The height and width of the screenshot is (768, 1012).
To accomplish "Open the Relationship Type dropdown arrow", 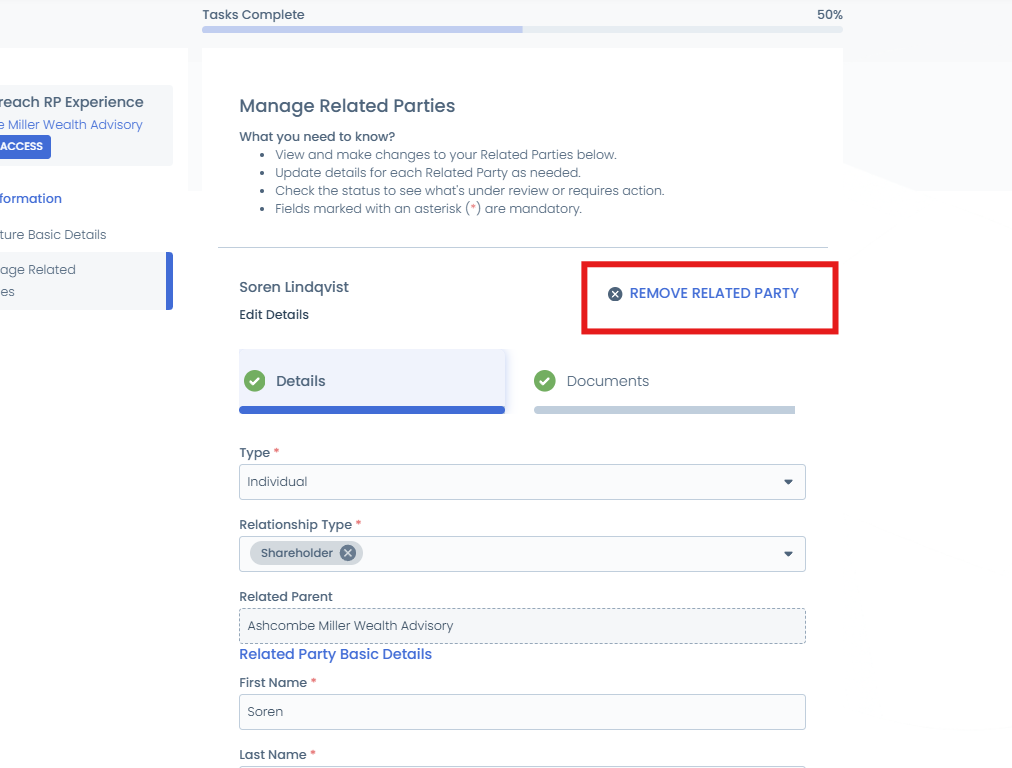I will tap(788, 554).
